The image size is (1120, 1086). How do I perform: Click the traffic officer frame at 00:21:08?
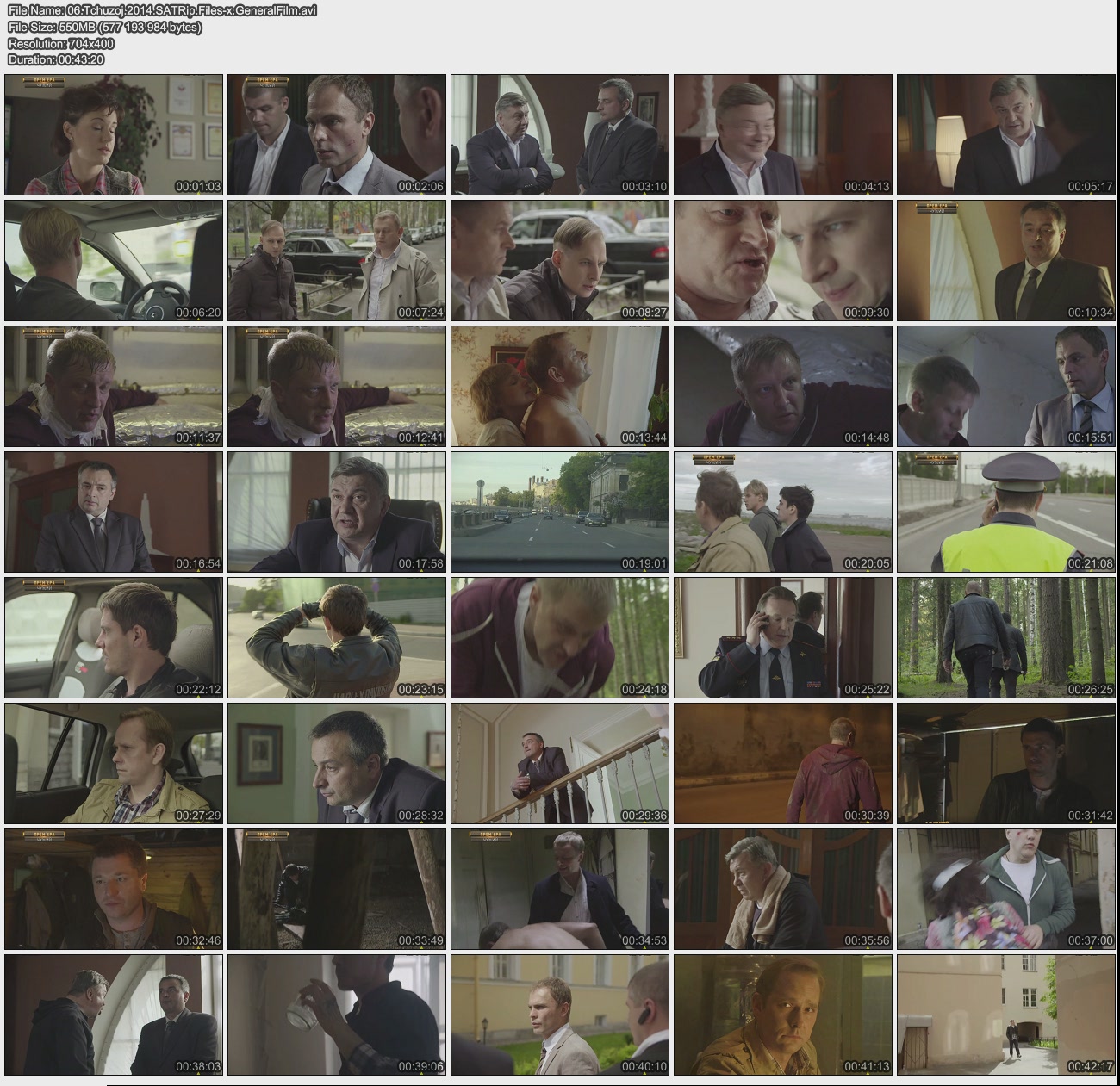tap(1006, 512)
